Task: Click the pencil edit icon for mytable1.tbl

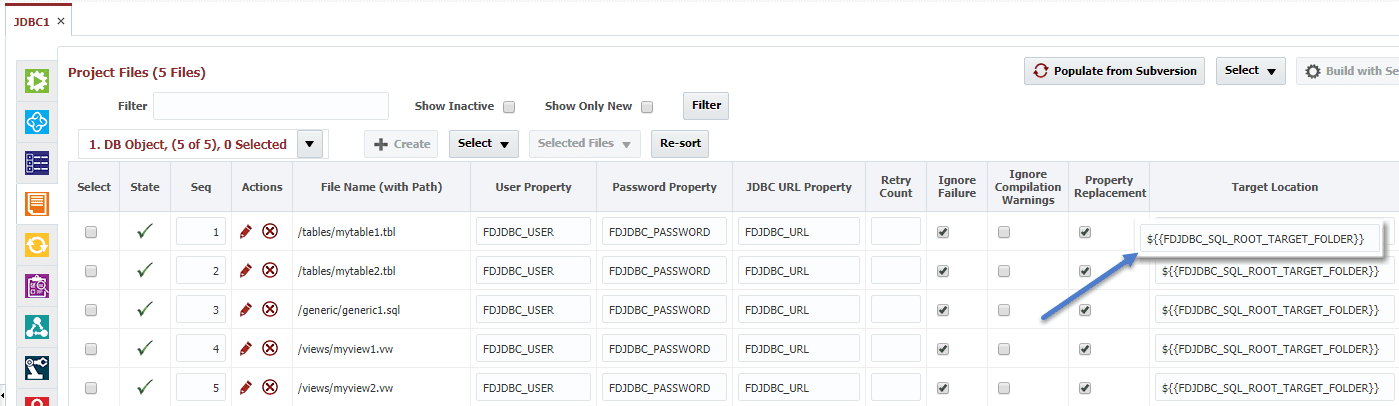Action: pyautogui.click(x=246, y=232)
